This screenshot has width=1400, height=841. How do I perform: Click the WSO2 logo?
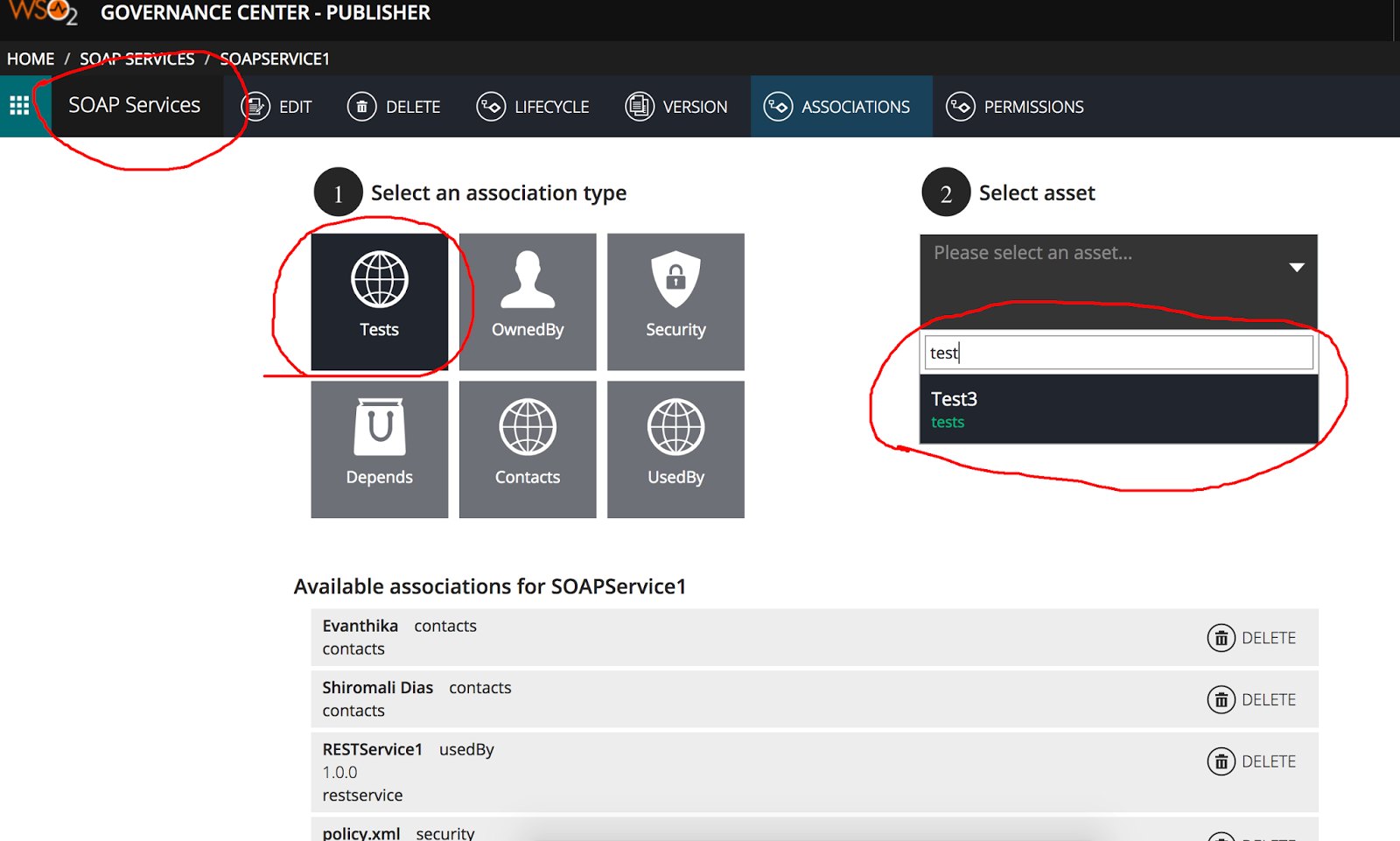(x=44, y=13)
